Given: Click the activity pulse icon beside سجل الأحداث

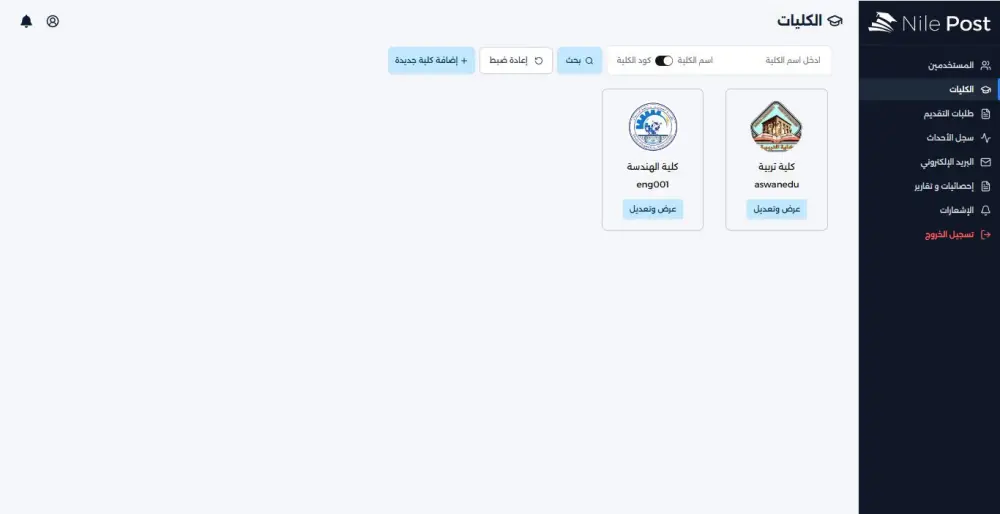Looking at the screenshot, I should (x=985, y=138).
